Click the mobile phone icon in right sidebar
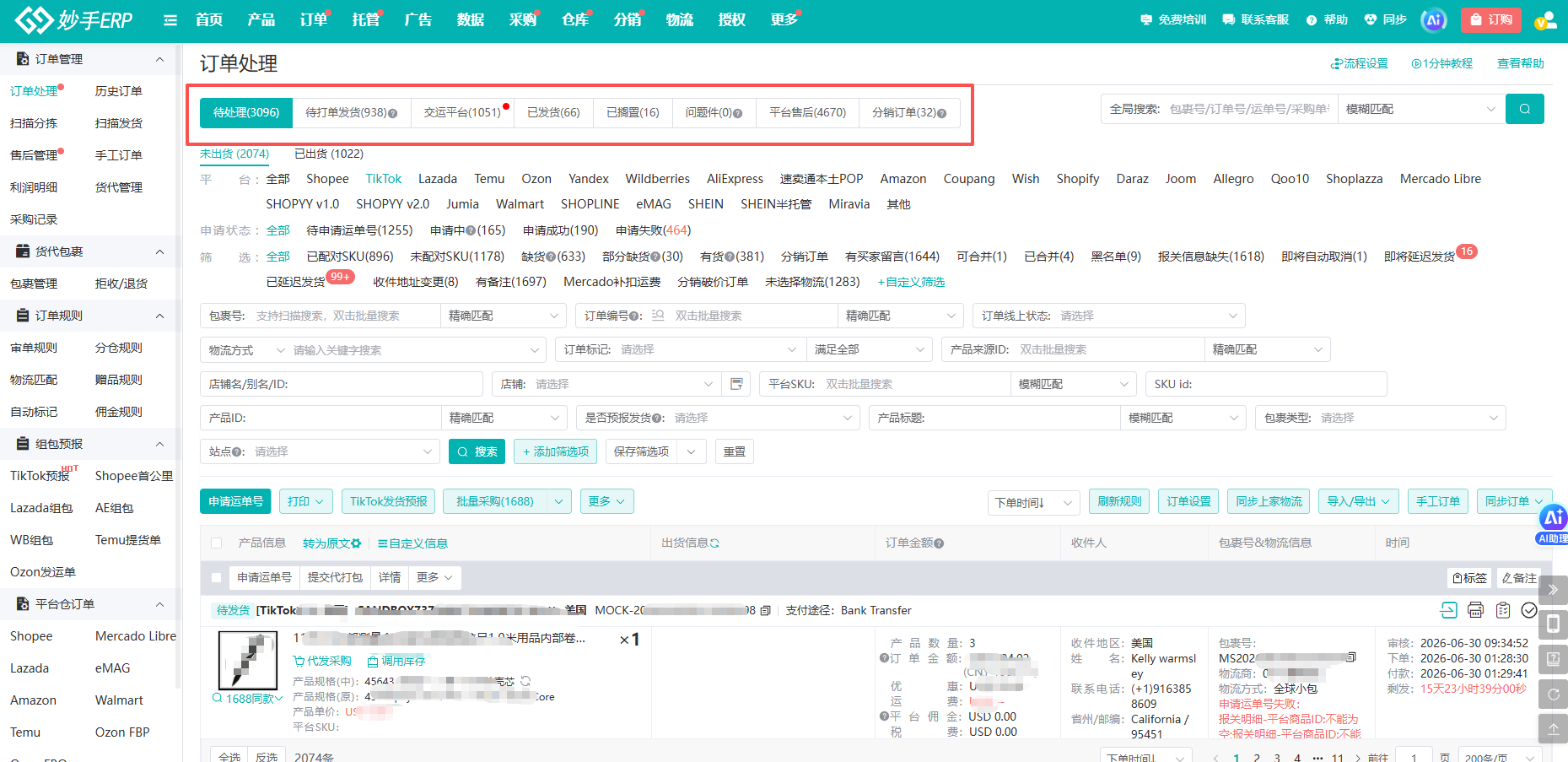Viewport: 1568px width, 762px height. point(1554,624)
